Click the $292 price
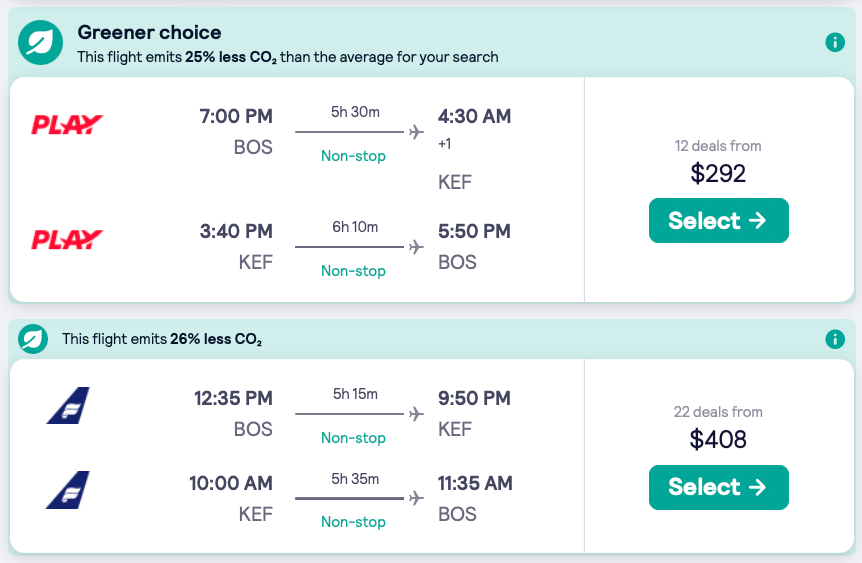The width and height of the screenshot is (862, 563). 718,173
